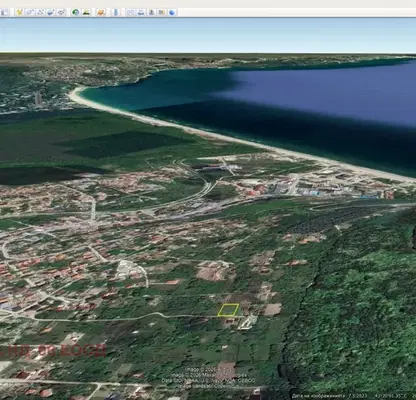Screen dimensions: 416x400
Task: Select the Add Path tool
Action: (x=40, y=12)
